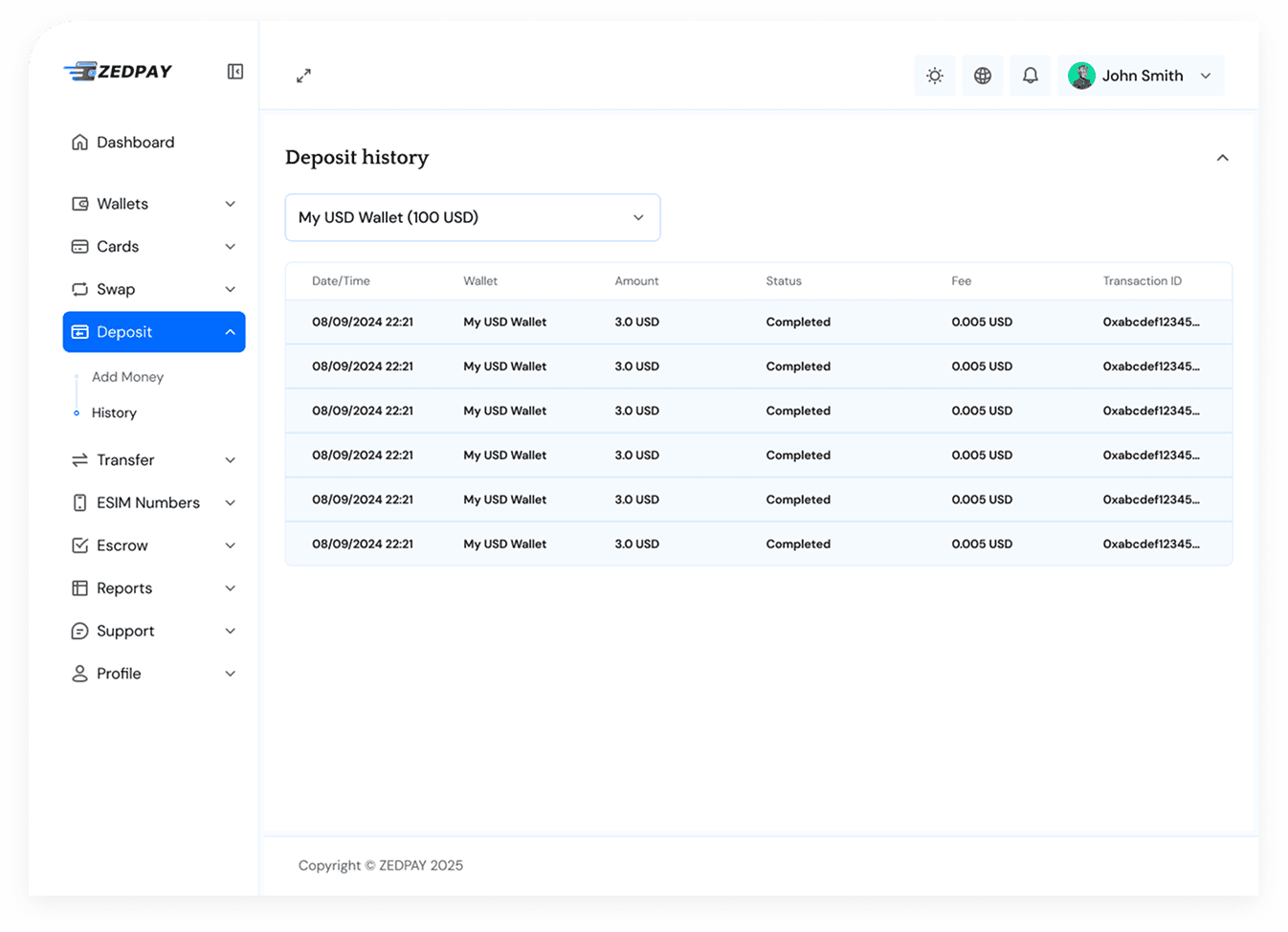Open notifications bell icon

point(1031,76)
